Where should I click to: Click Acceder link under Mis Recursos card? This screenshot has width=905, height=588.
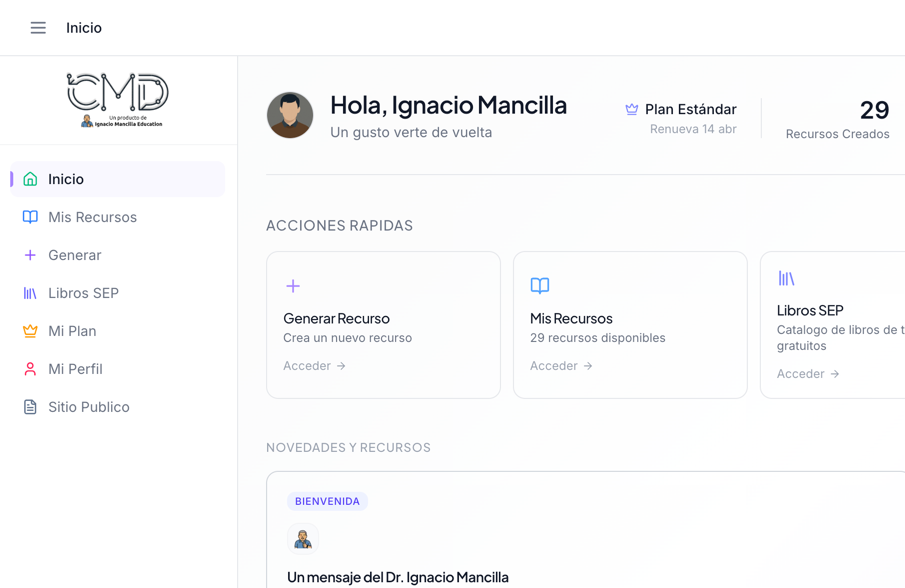(561, 366)
